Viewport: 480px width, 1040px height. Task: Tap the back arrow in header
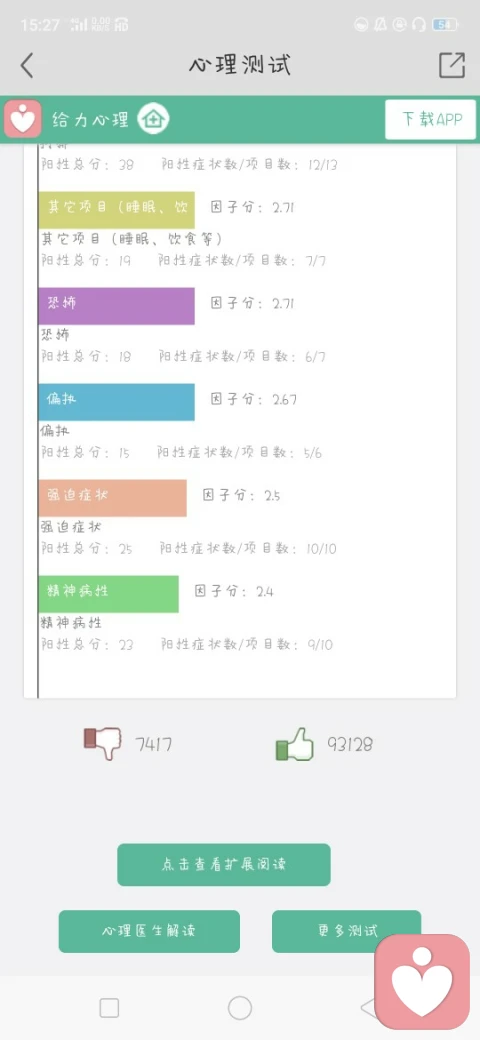pyautogui.click(x=27, y=66)
